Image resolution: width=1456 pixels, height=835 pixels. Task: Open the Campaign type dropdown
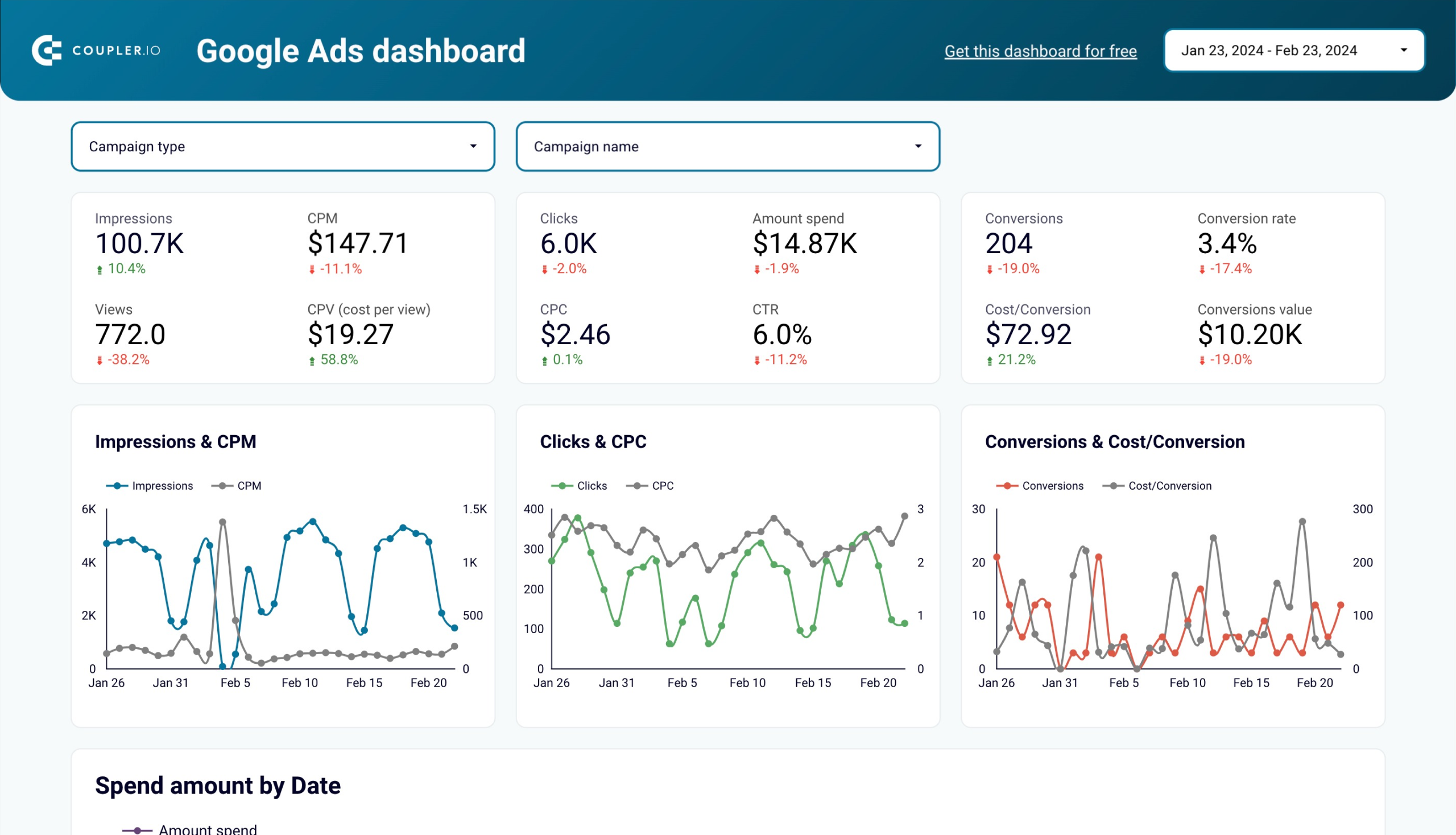click(283, 146)
